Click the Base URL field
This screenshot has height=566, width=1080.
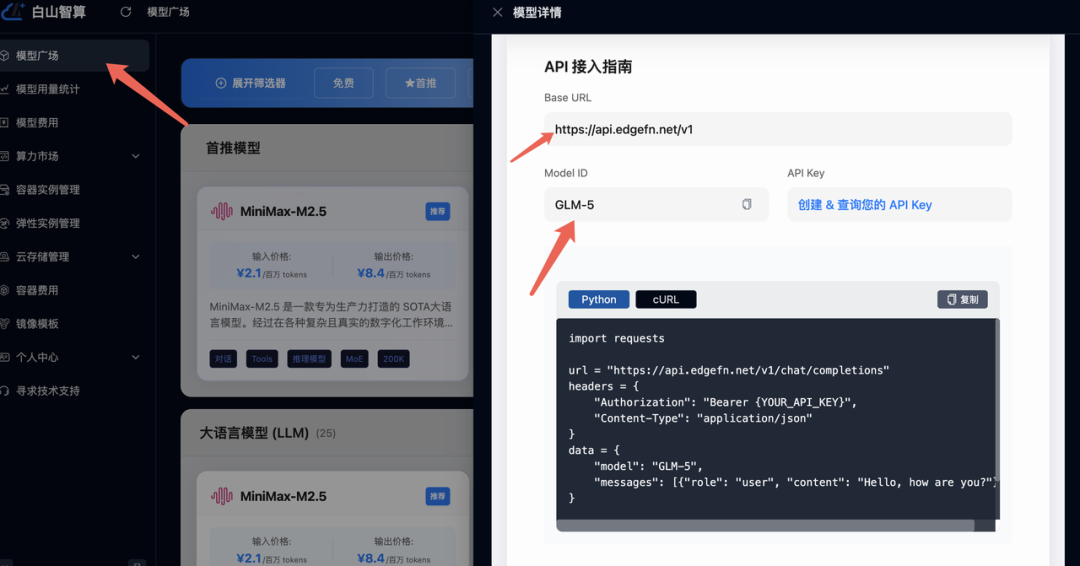click(x=778, y=129)
